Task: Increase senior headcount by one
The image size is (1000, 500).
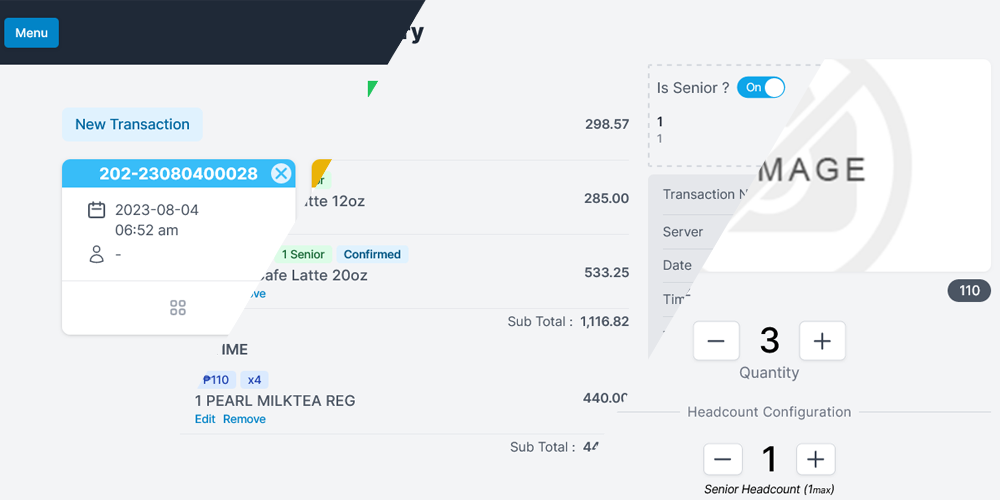Action: click(816, 459)
